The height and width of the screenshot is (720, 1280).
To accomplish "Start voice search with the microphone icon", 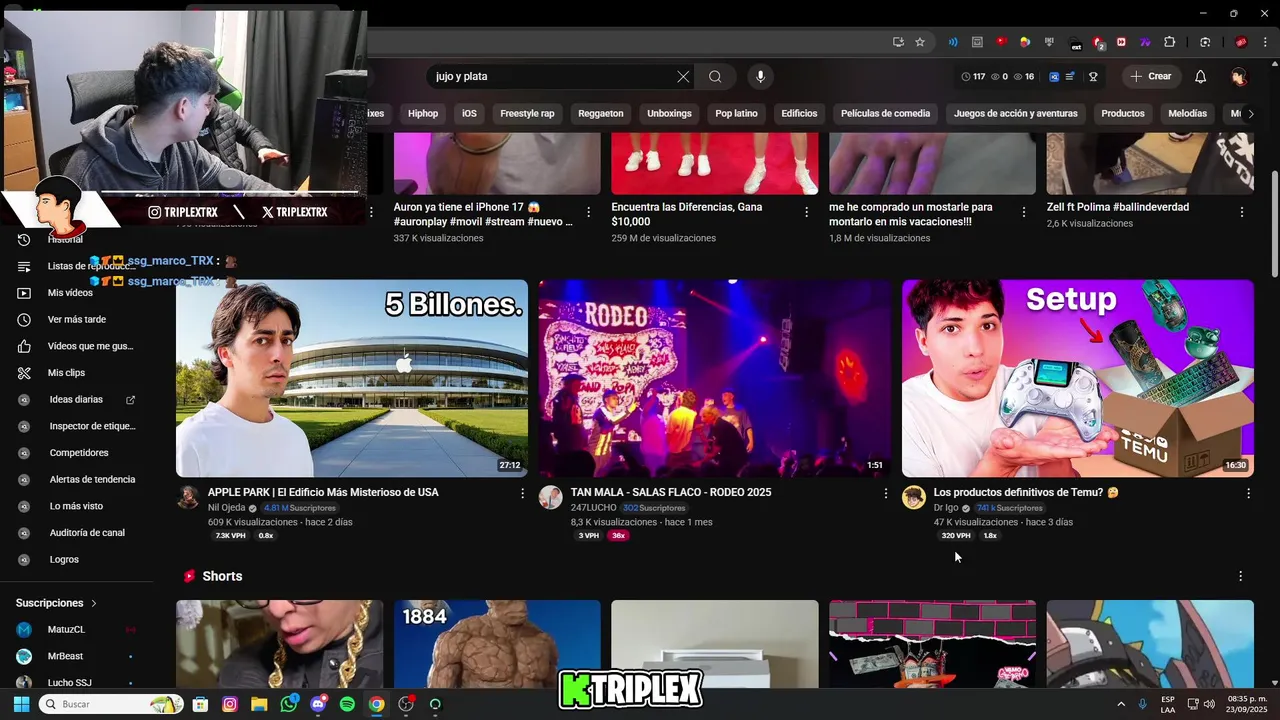I will (x=760, y=77).
